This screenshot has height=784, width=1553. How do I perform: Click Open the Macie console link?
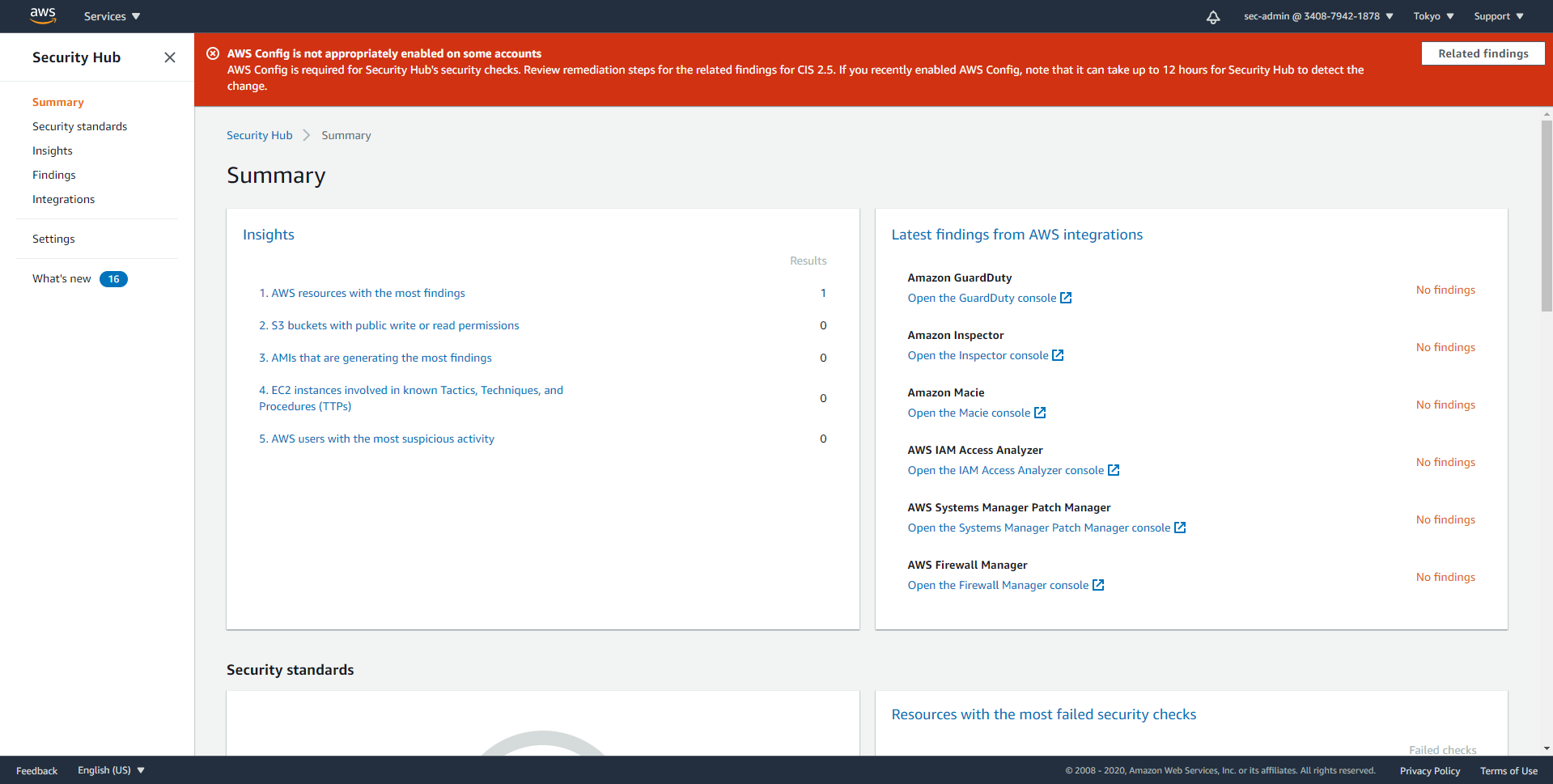(969, 413)
